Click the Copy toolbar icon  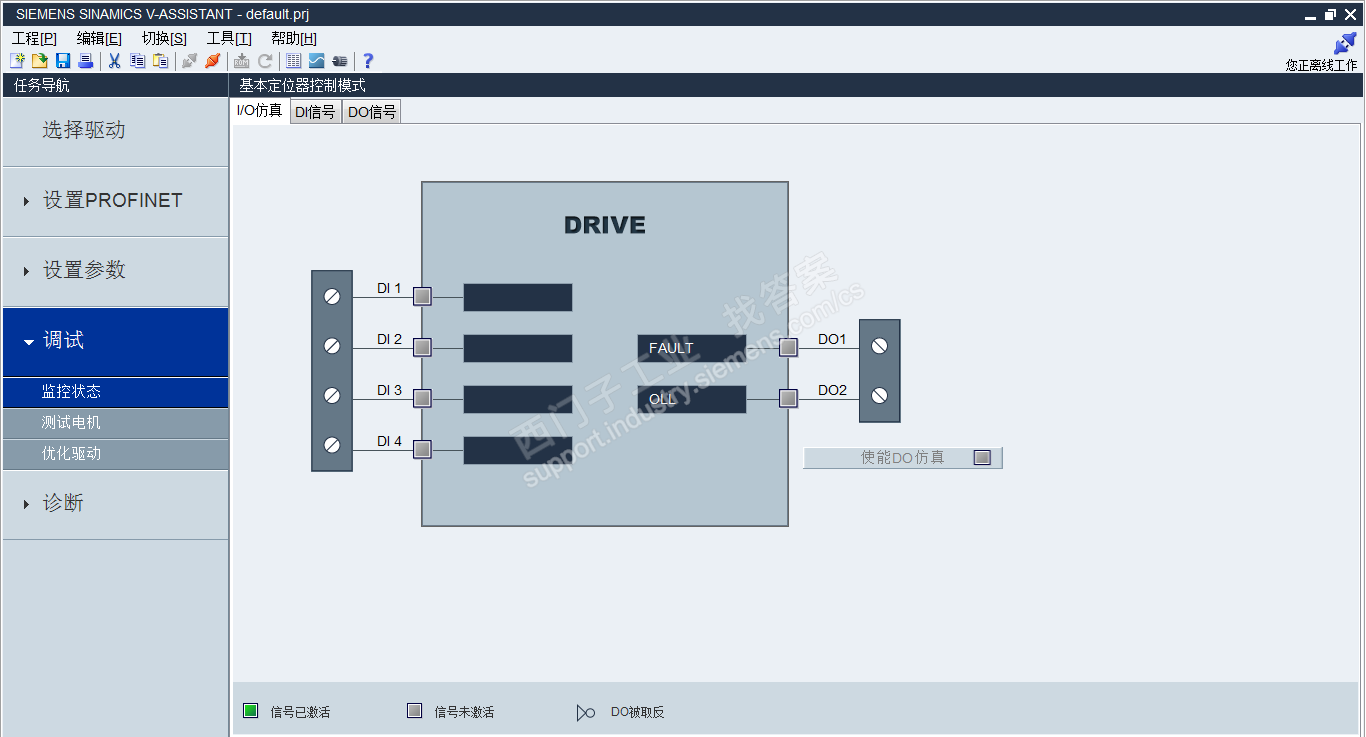tap(137, 61)
